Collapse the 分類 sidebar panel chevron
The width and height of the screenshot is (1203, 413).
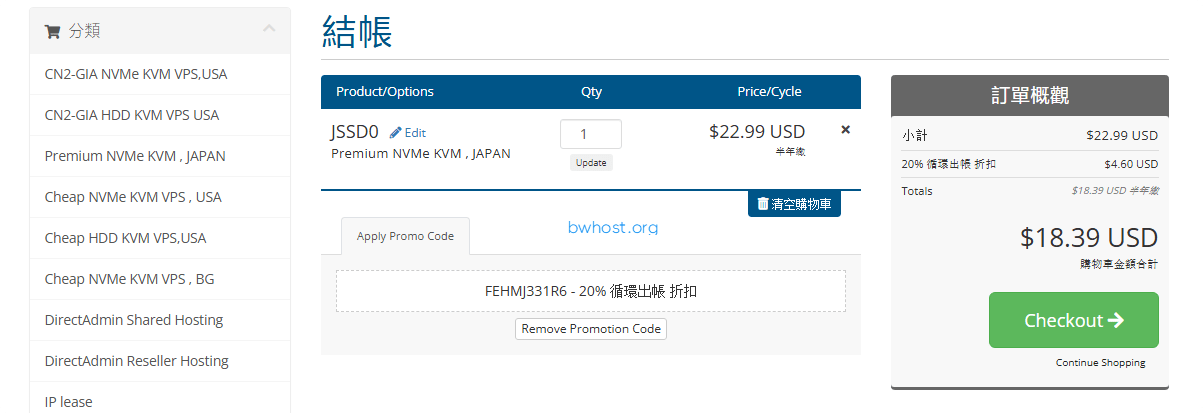coord(269,29)
